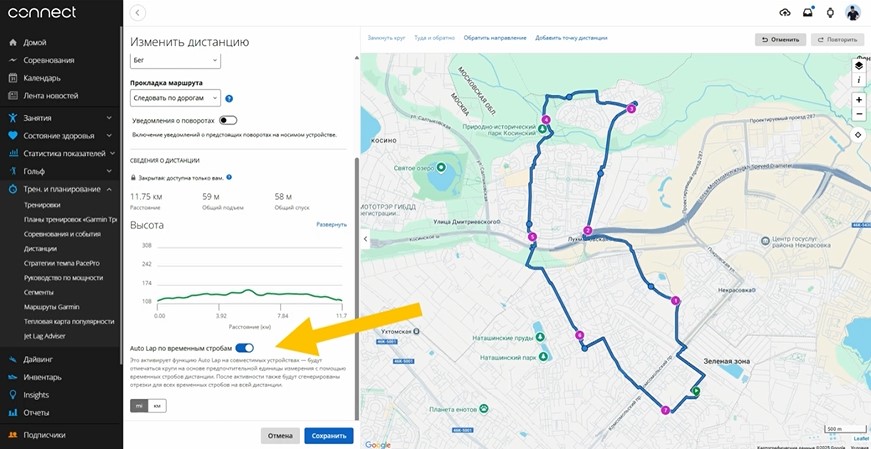Open the map layers selector
The height and width of the screenshot is (449, 871).
(x=858, y=65)
